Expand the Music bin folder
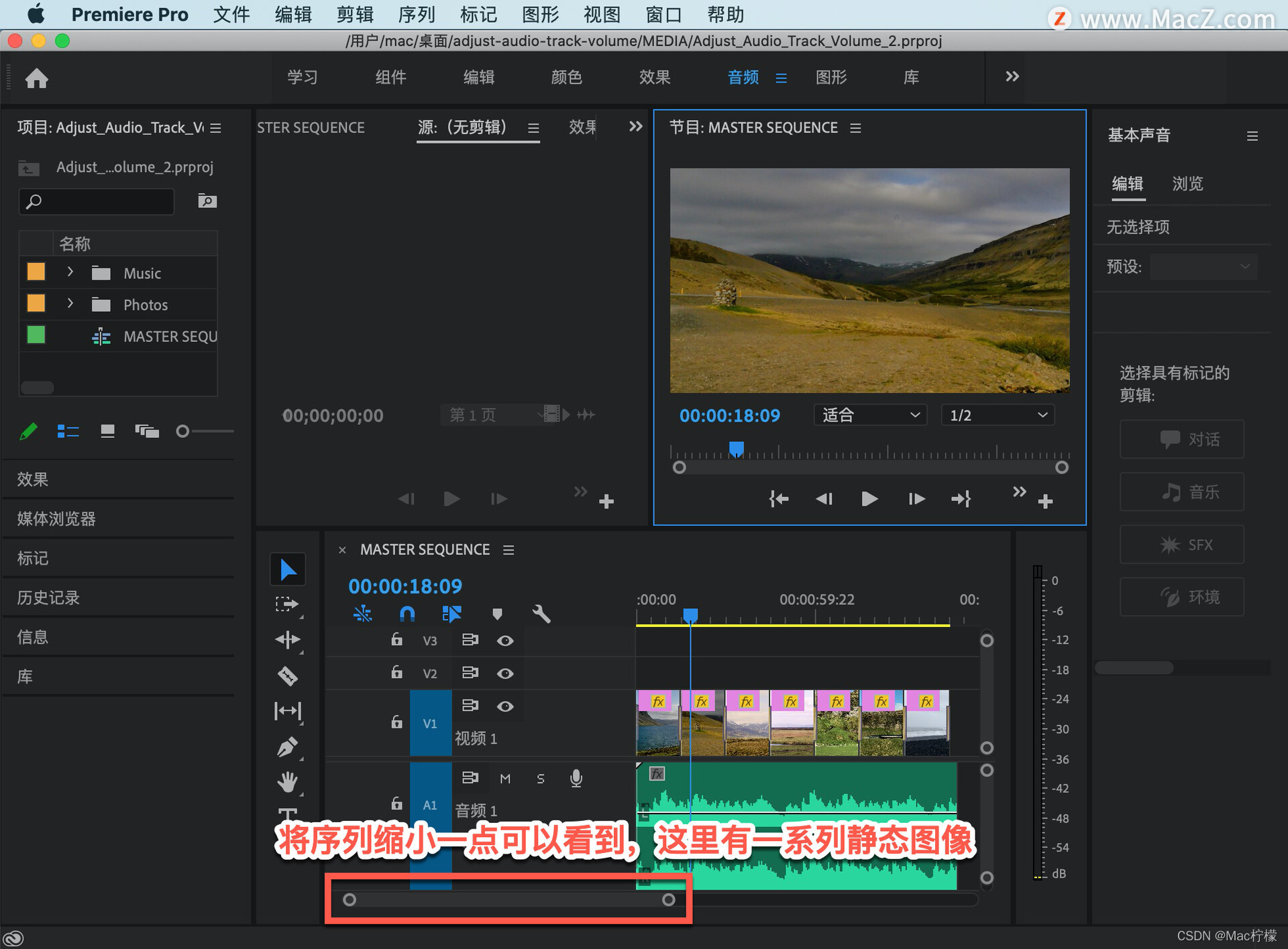 (70, 272)
